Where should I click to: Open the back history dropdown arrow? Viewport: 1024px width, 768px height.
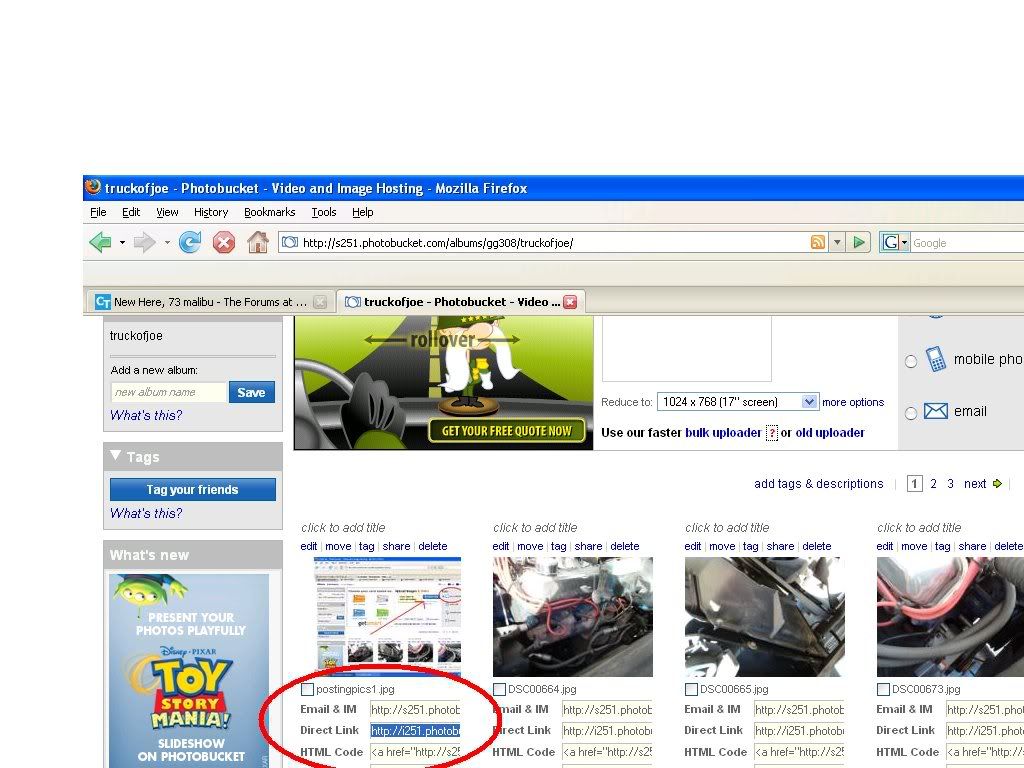[122, 243]
